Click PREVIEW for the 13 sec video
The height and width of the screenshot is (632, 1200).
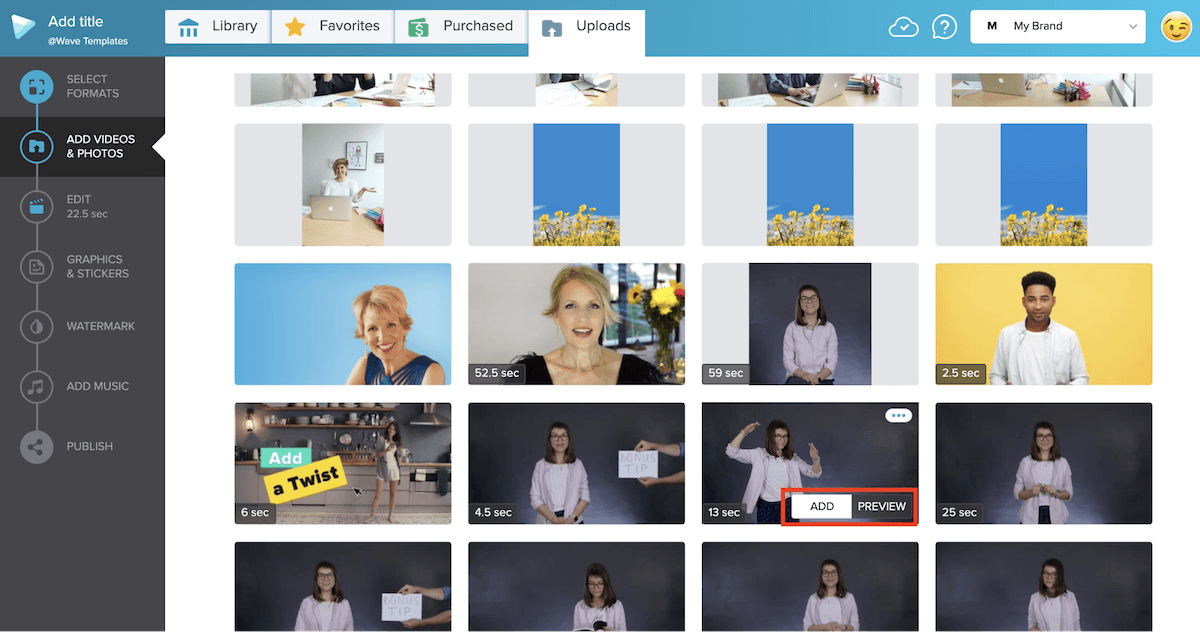click(881, 506)
